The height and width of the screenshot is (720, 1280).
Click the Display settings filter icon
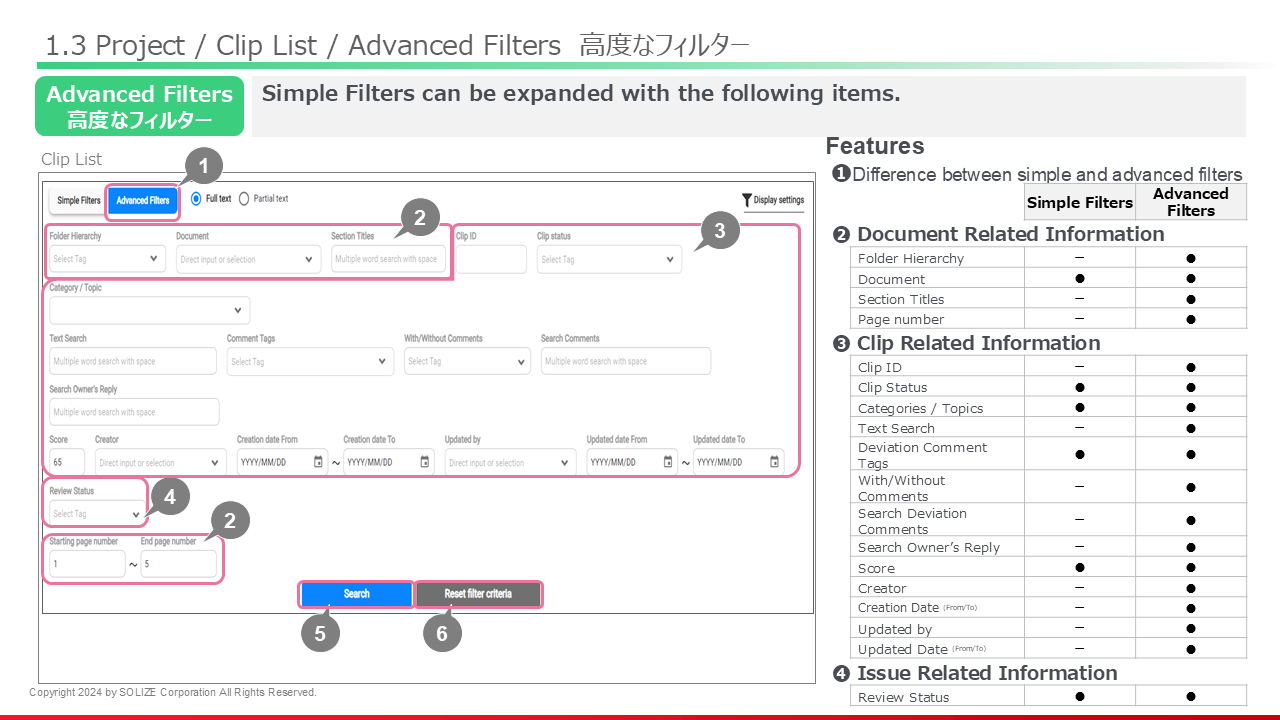tap(747, 200)
